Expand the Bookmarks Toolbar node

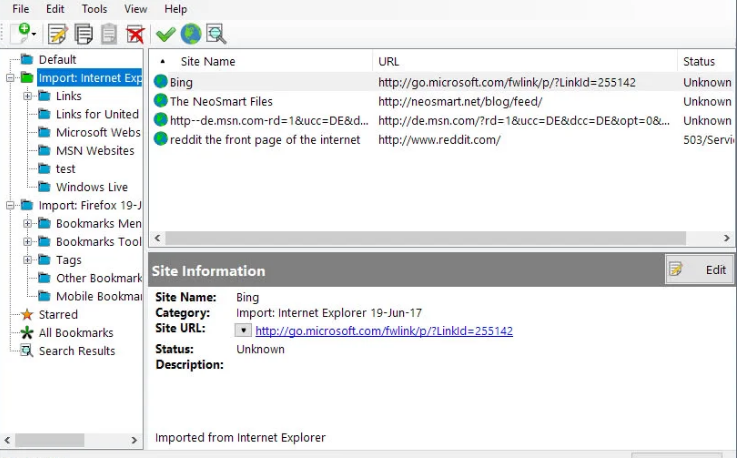(27, 242)
